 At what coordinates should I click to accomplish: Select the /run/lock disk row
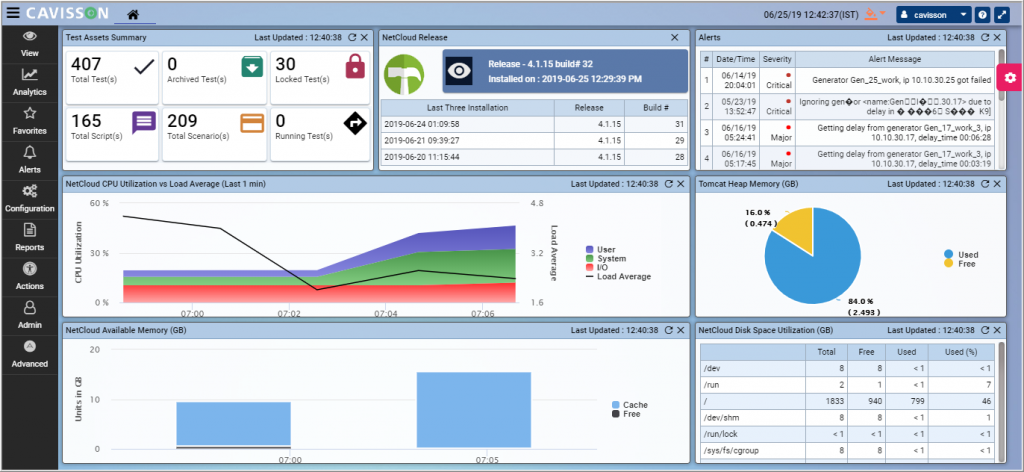click(x=847, y=433)
